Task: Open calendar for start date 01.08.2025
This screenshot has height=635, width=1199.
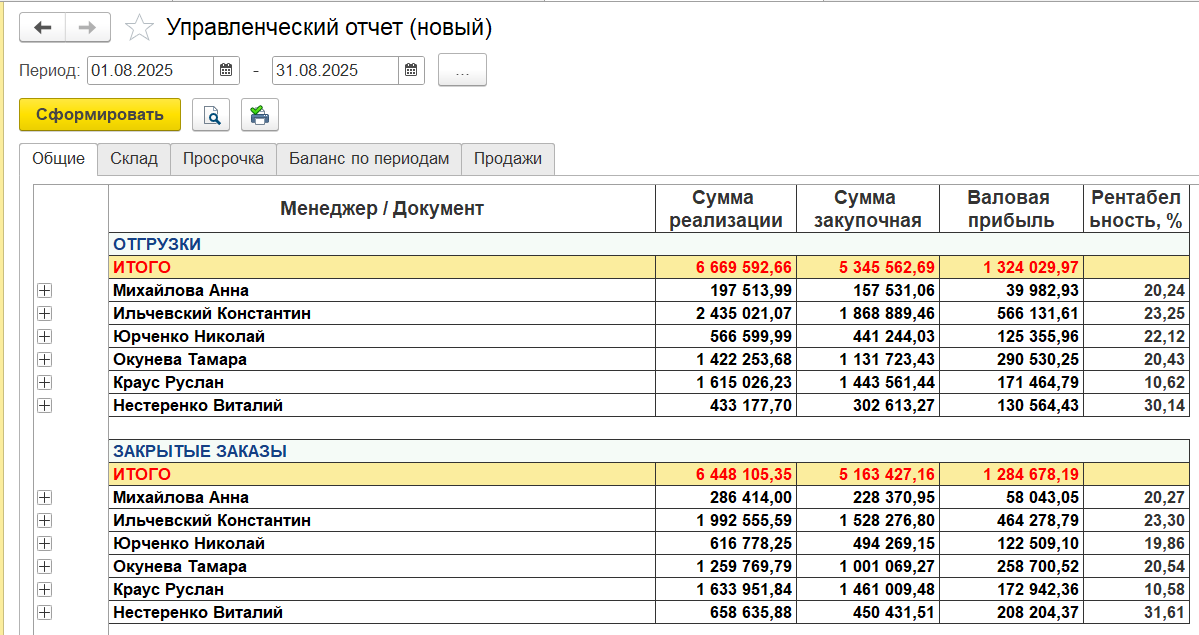Action: click(x=226, y=70)
